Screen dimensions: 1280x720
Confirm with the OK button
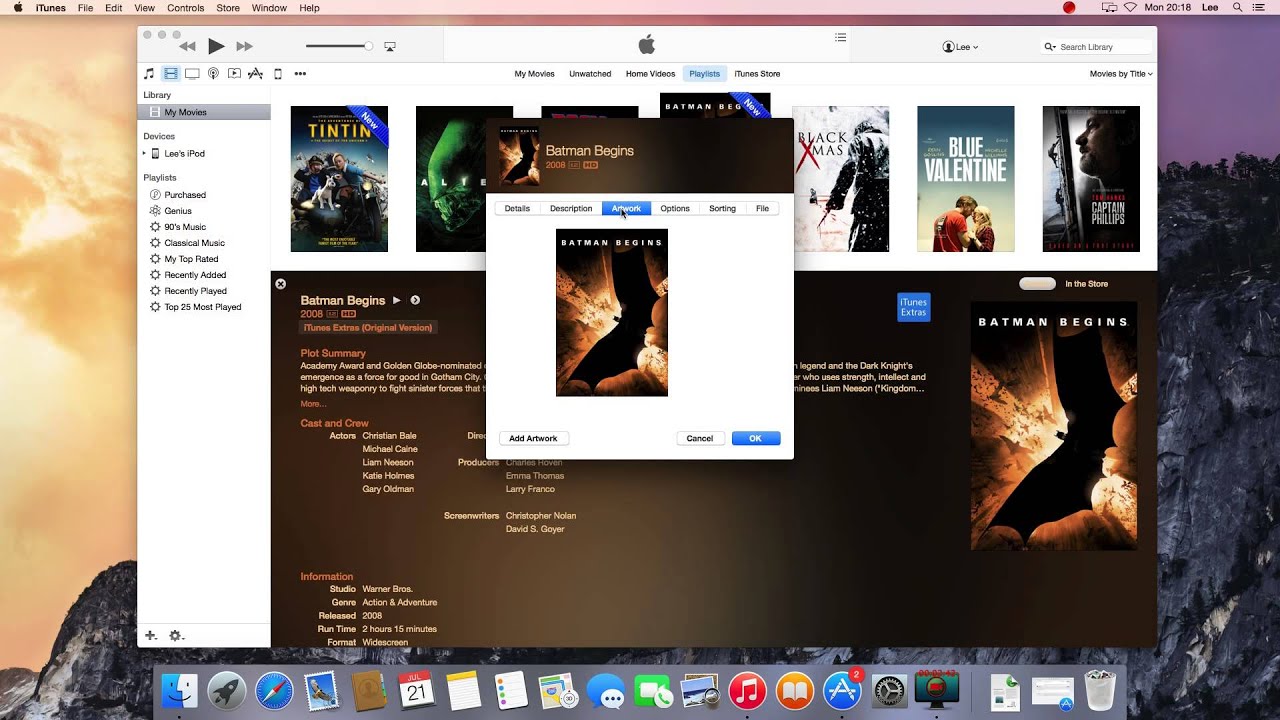click(x=756, y=438)
